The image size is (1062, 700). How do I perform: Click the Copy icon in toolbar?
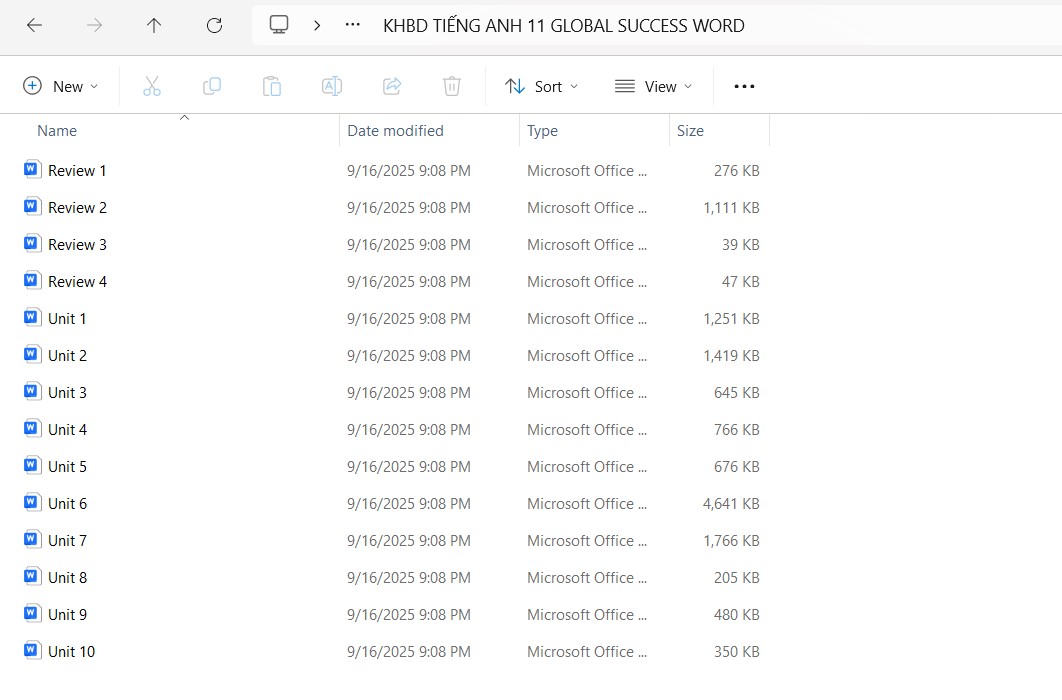click(212, 87)
